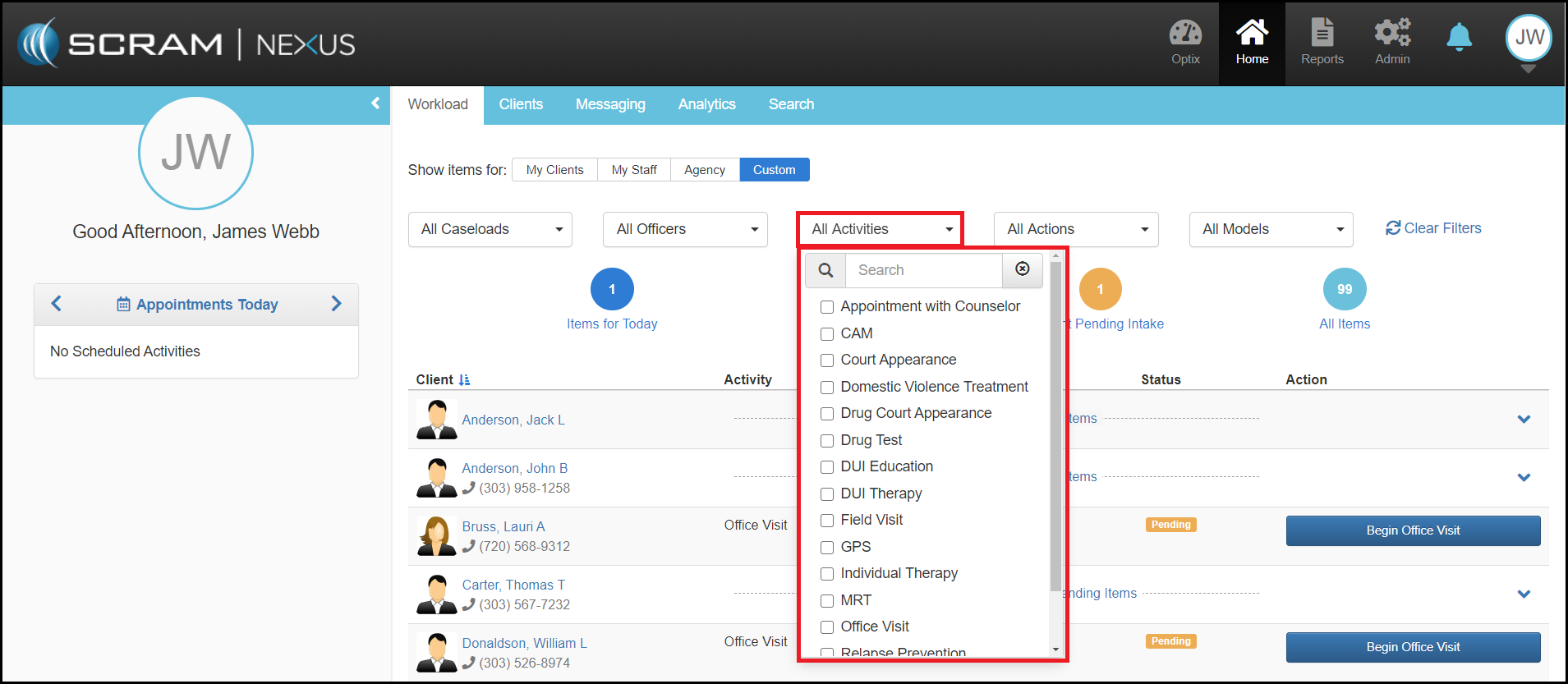
Task: Expand Jack Anderson's row chevron
Action: pos(1524,420)
